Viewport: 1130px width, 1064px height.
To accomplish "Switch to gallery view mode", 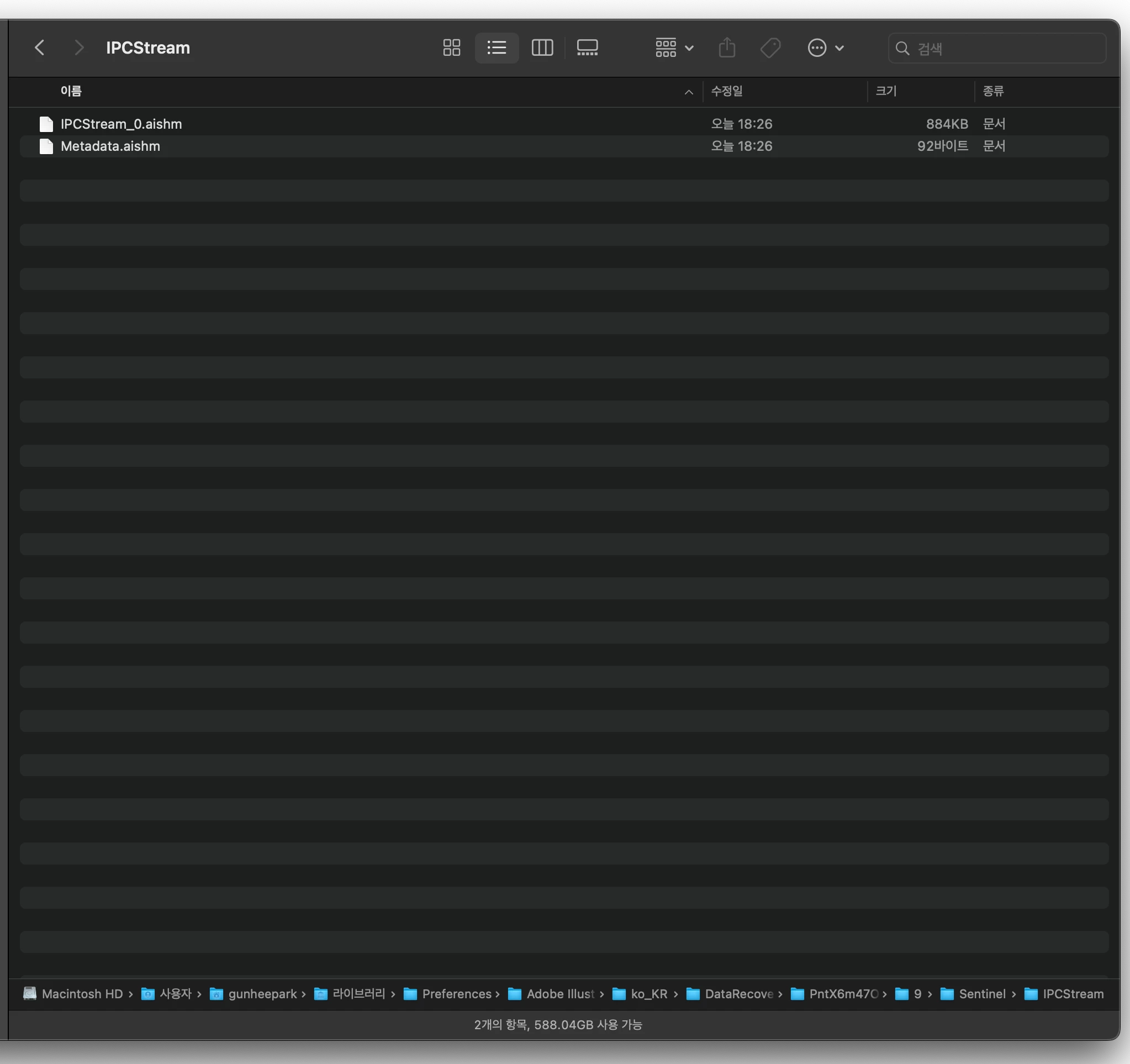I will click(x=587, y=48).
